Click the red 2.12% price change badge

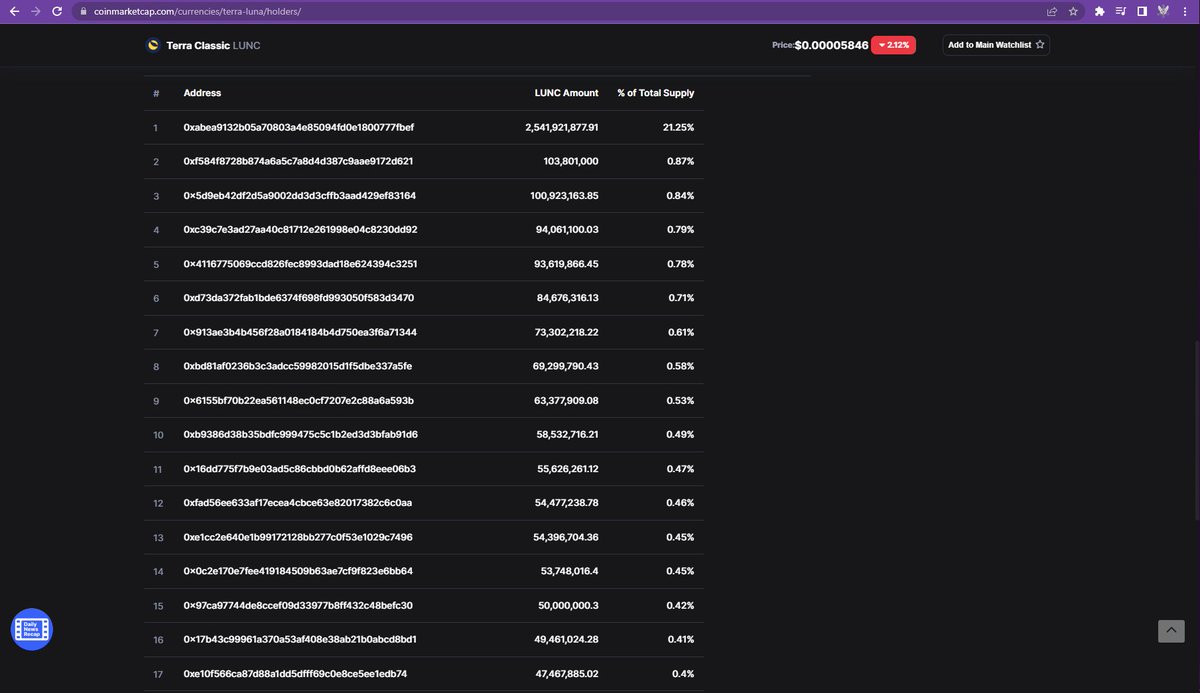click(893, 45)
